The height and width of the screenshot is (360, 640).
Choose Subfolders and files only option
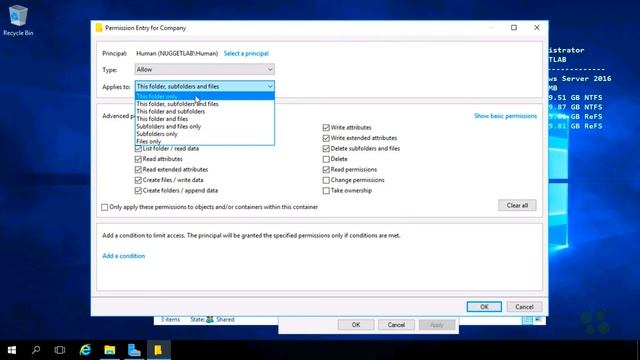pyautogui.click(x=204, y=127)
